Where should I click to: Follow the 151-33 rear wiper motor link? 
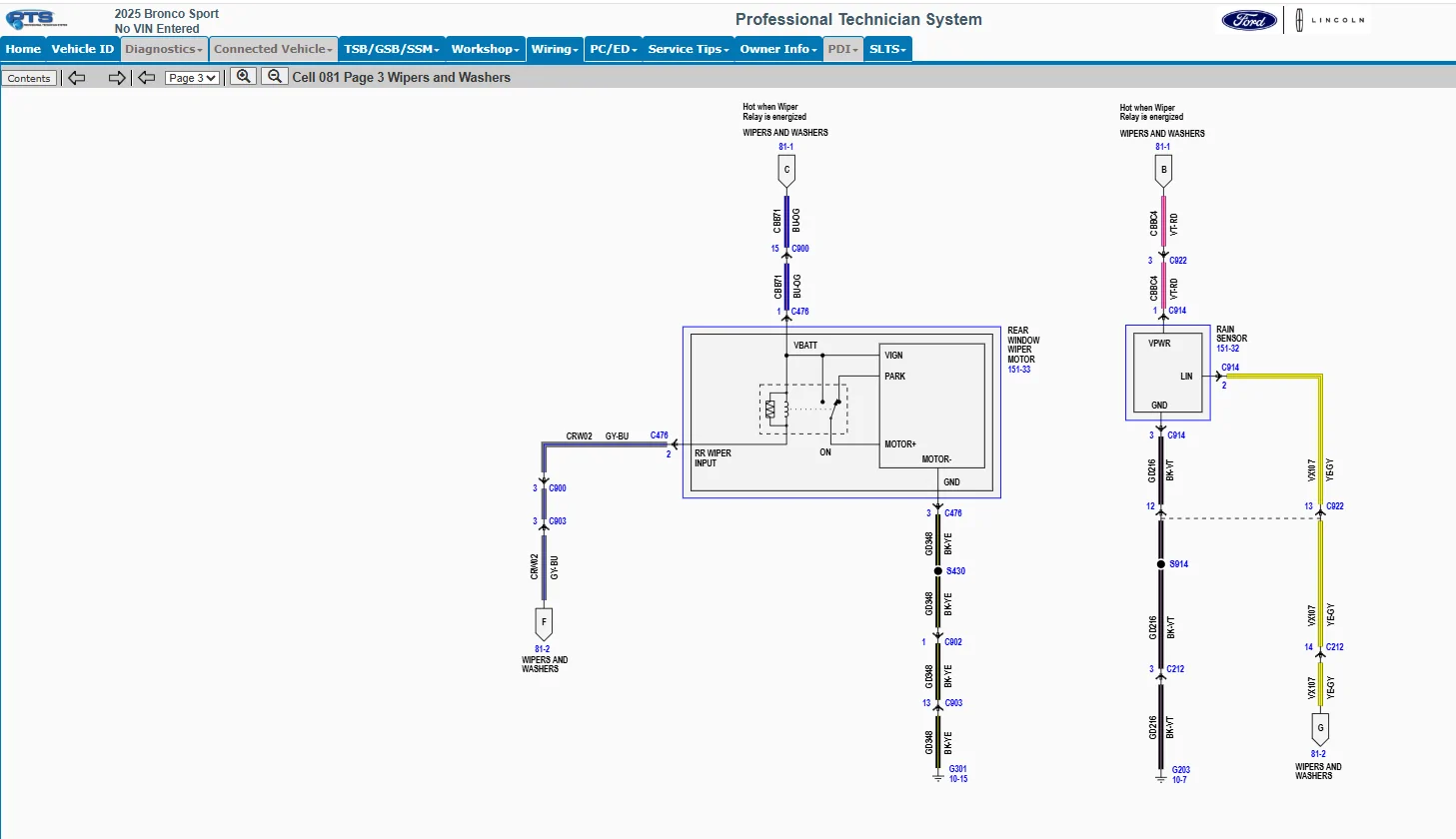pyautogui.click(x=1018, y=370)
